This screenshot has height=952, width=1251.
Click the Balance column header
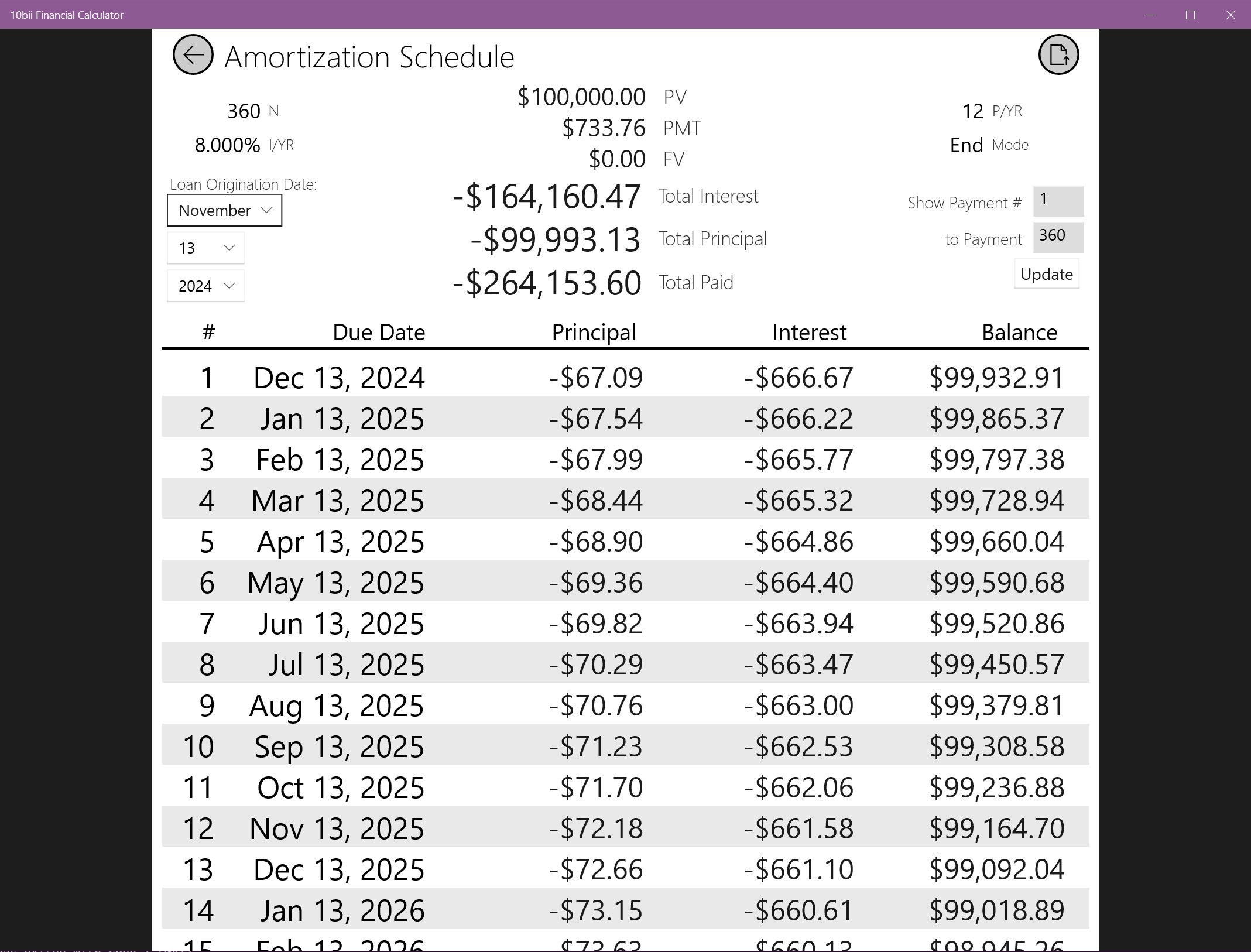coord(1019,332)
